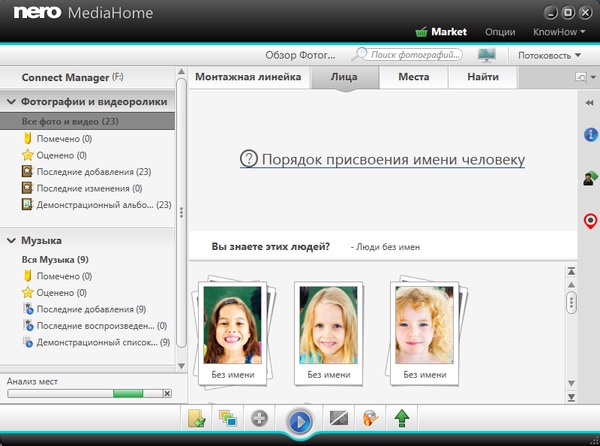Click the monitor device icon in top bar
600x446 pixels.
tap(487, 55)
